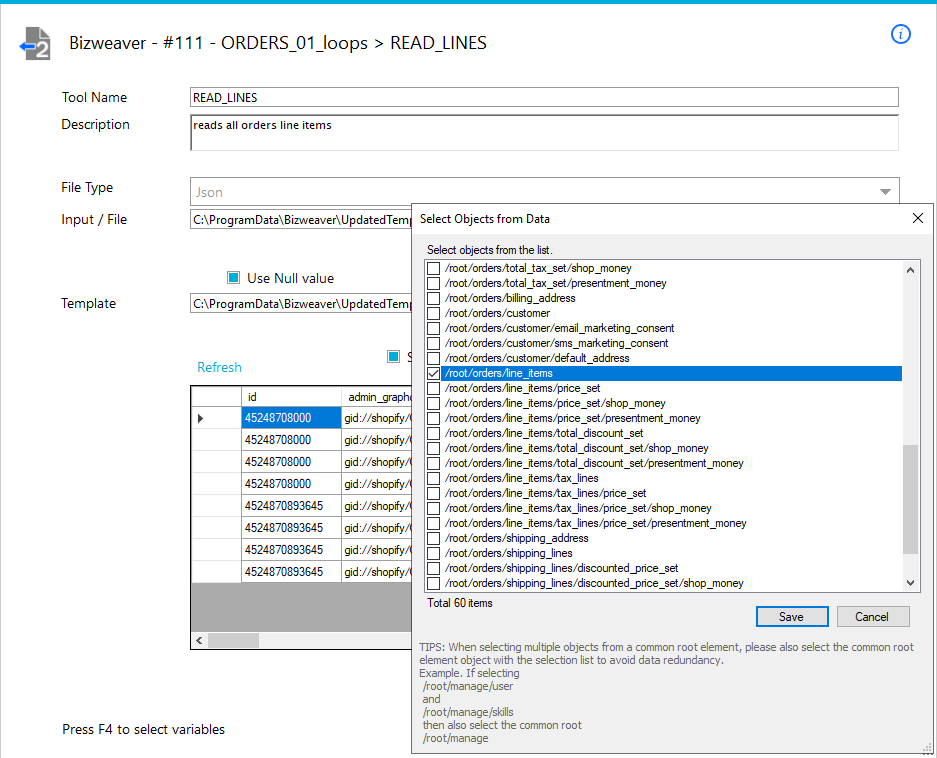The width and height of the screenshot is (937, 758).
Task: Click the /root/orders/billing_address row text
Action: [x=510, y=298]
